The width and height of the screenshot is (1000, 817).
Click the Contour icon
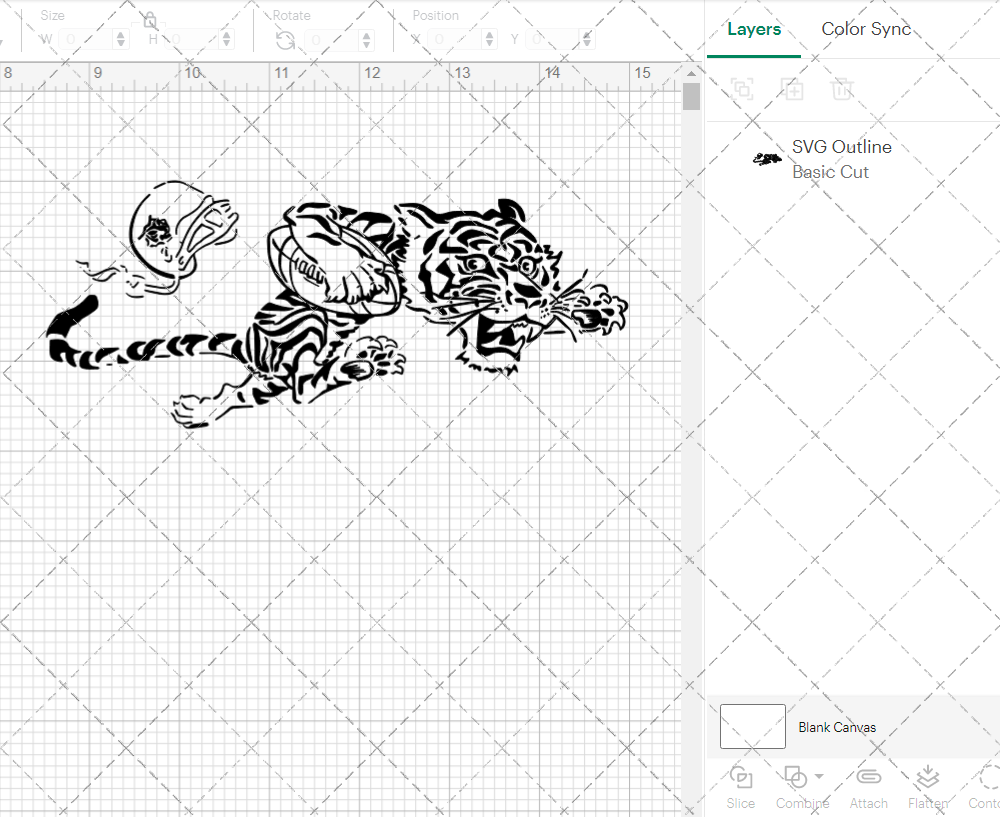click(988, 777)
